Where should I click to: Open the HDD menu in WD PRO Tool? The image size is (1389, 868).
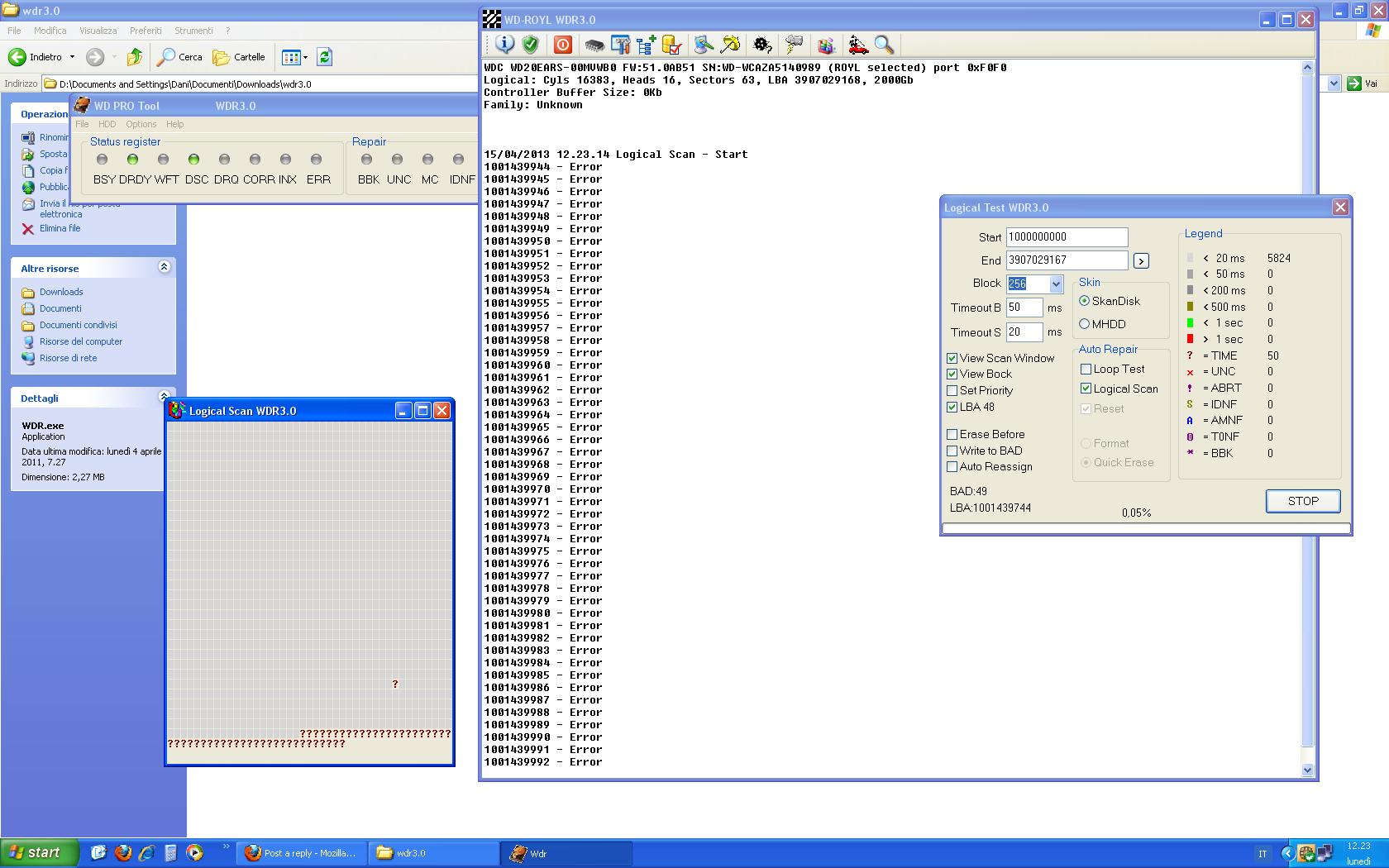click(x=107, y=124)
